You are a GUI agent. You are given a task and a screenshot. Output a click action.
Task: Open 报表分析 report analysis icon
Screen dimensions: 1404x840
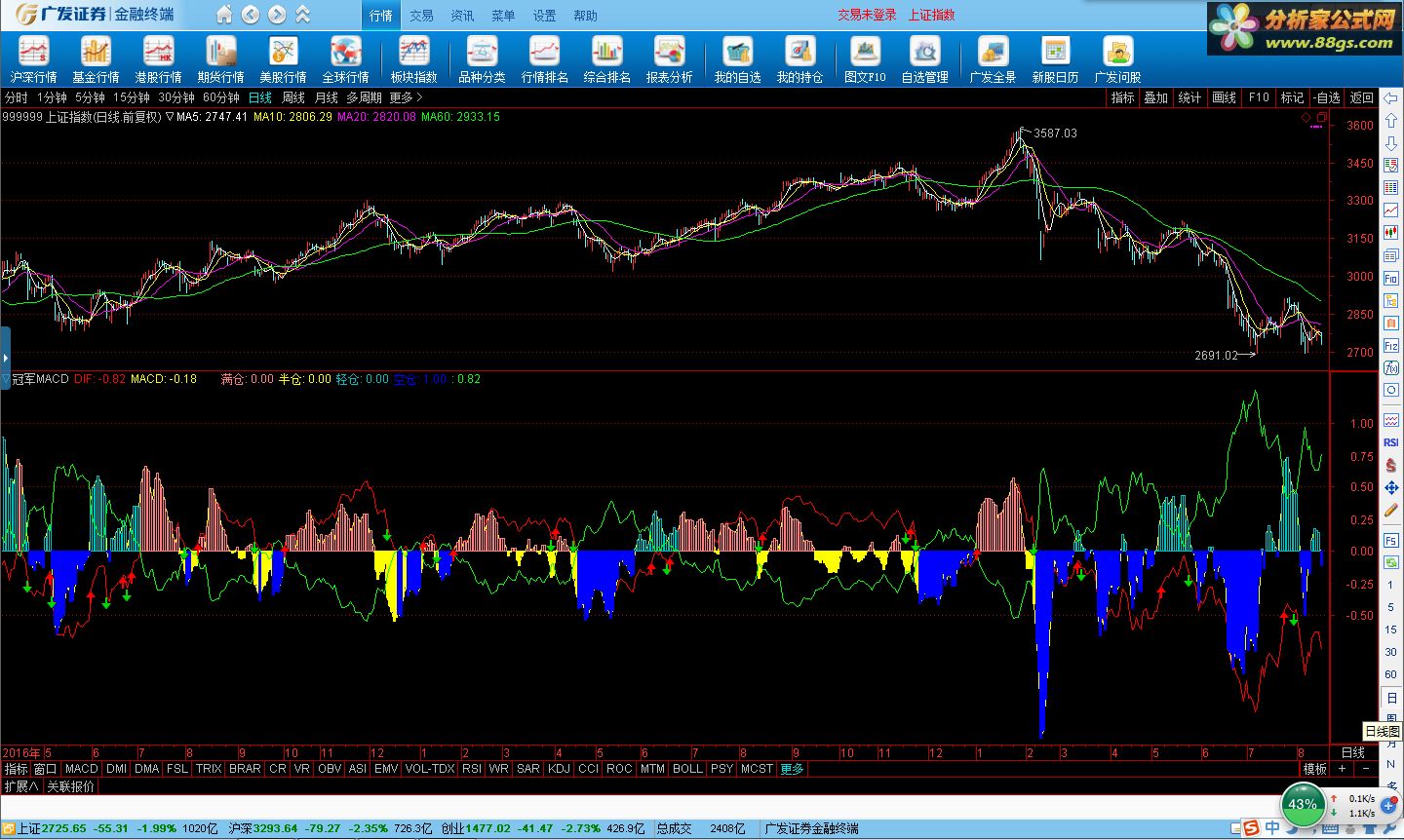[669, 59]
